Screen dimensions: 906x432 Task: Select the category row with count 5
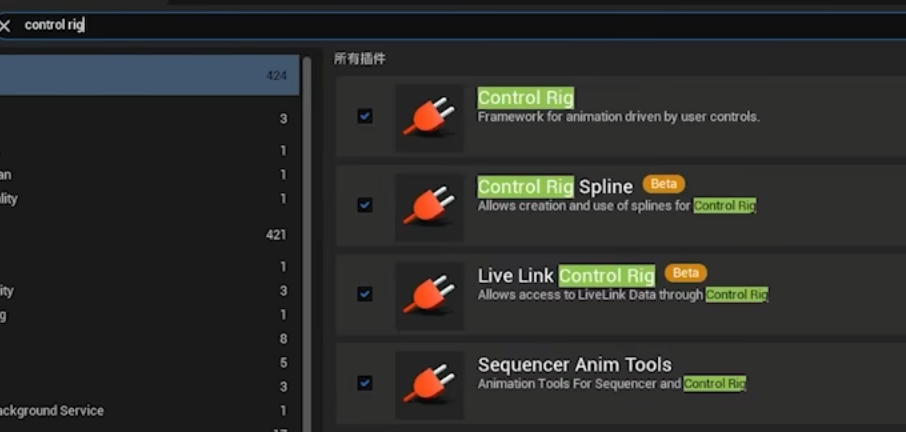(x=150, y=363)
